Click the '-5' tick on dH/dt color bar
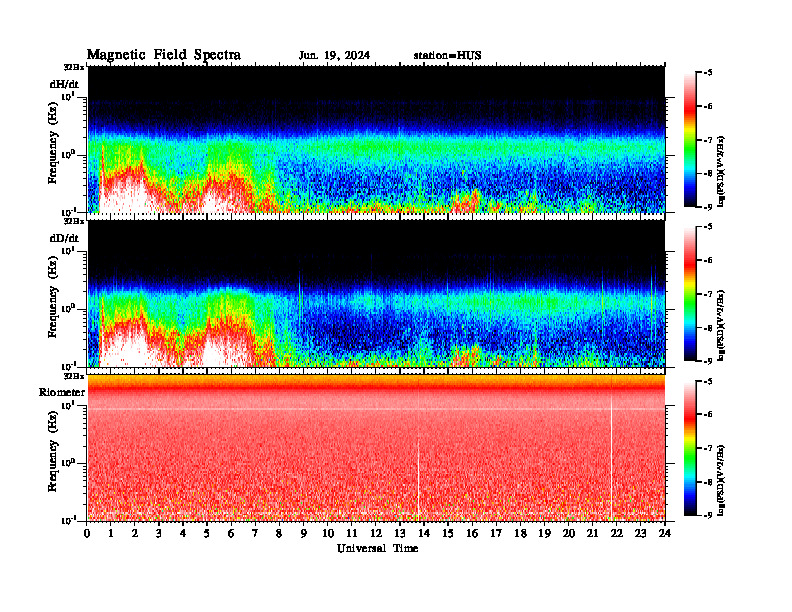This screenshot has height=612, width=792. 707,73
